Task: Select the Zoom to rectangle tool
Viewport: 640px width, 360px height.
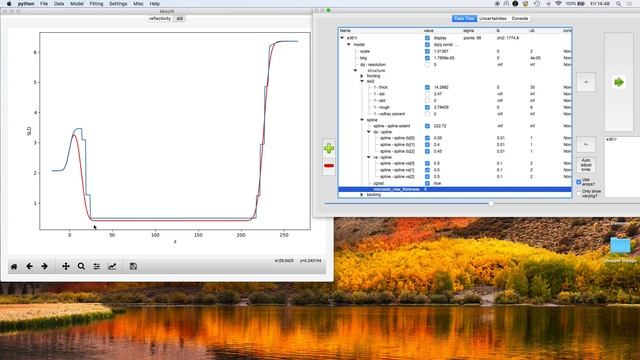Action: pos(81,267)
